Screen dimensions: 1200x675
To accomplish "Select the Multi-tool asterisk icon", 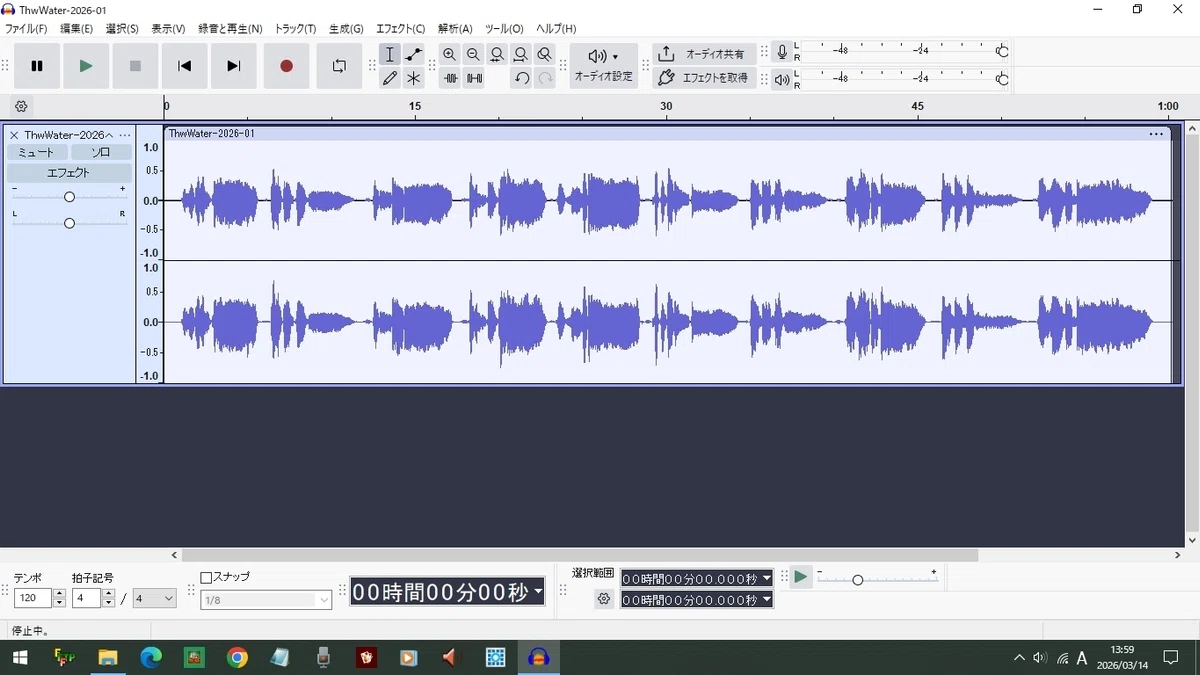I will pyautogui.click(x=413, y=78).
